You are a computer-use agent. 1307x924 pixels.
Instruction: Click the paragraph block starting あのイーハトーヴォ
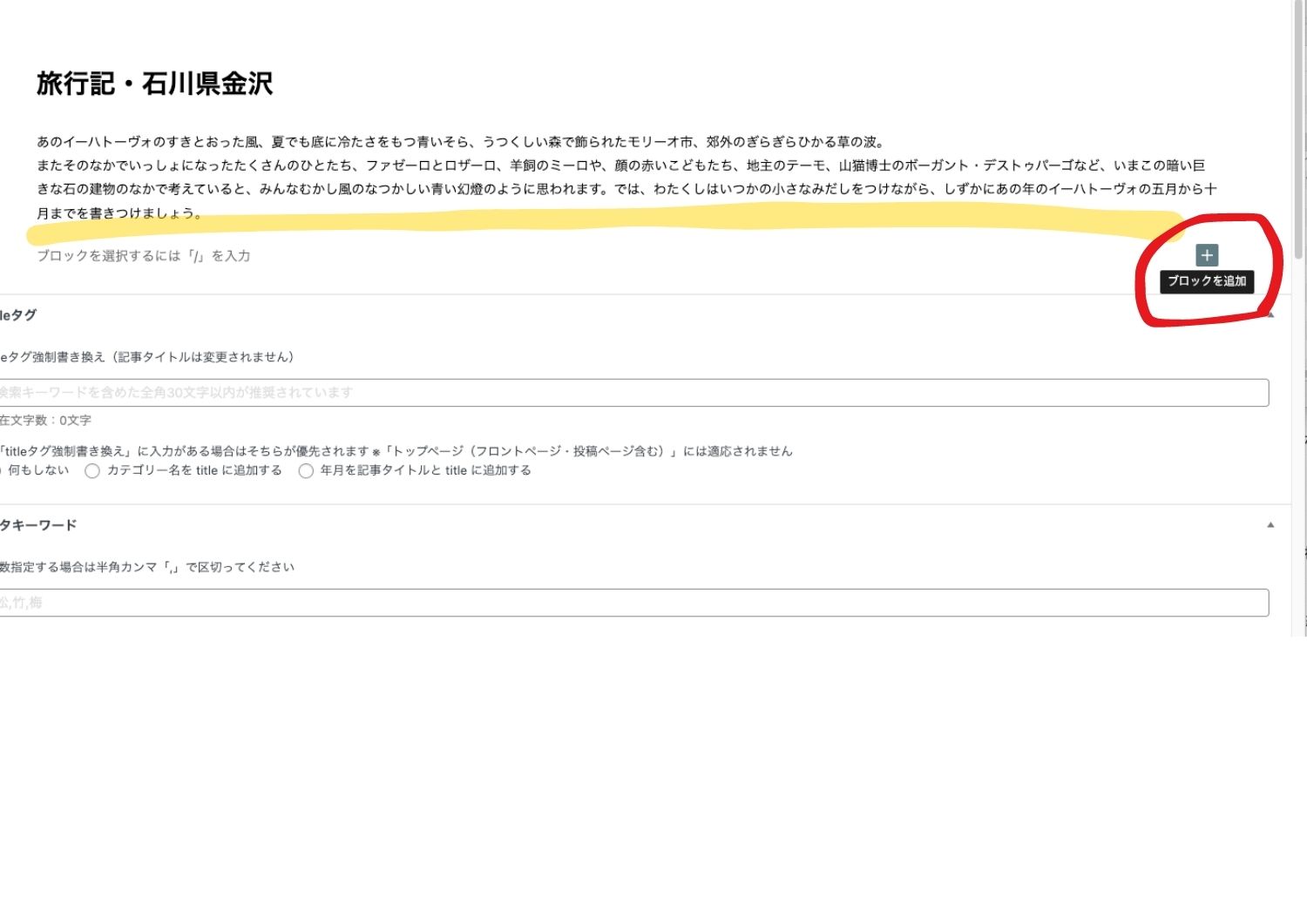tap(627, 177)
